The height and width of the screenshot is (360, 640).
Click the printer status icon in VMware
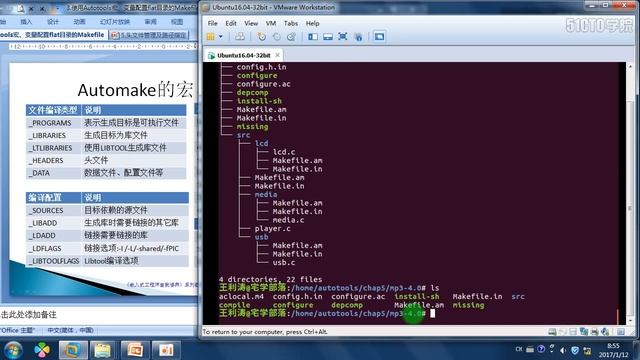point(594,332)
